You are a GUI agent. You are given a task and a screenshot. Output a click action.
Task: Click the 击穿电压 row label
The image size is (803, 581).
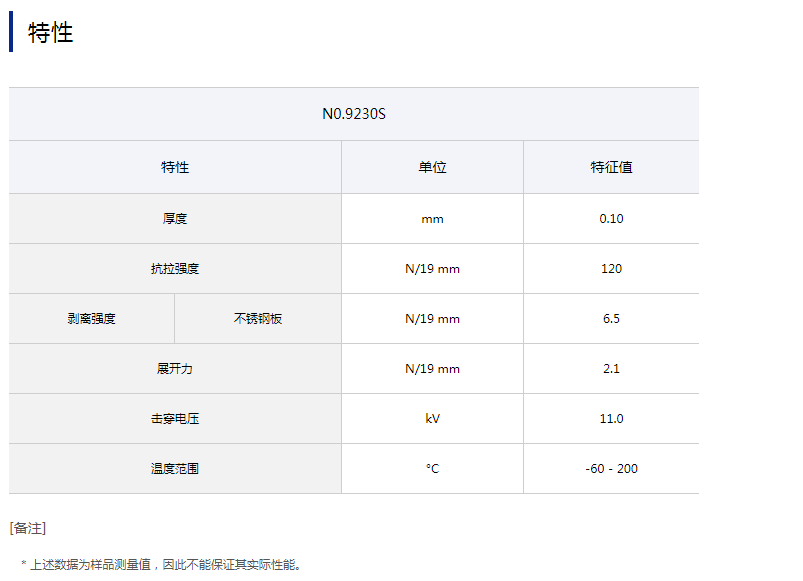(175, 418)
